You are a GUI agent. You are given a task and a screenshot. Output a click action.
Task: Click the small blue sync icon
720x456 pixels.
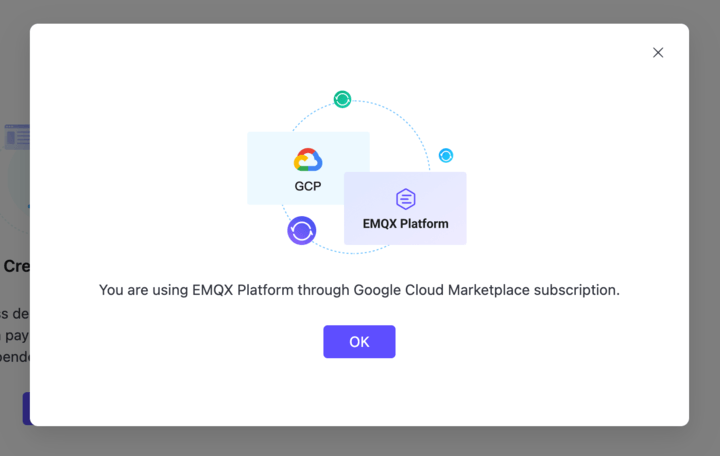coord(446,156)
